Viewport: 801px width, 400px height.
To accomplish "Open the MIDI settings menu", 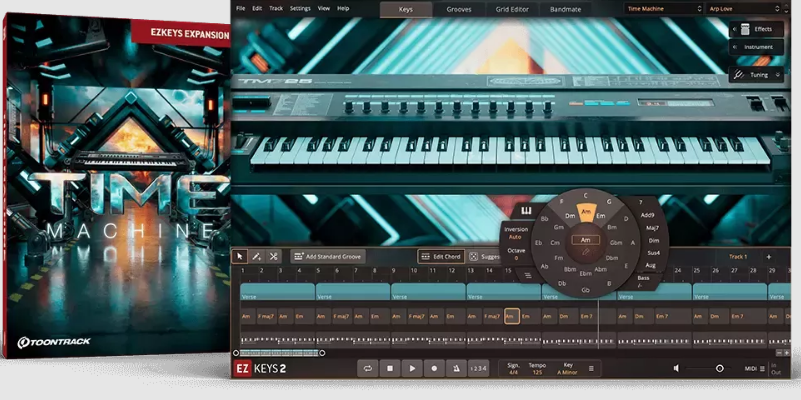I will [755, 368].
